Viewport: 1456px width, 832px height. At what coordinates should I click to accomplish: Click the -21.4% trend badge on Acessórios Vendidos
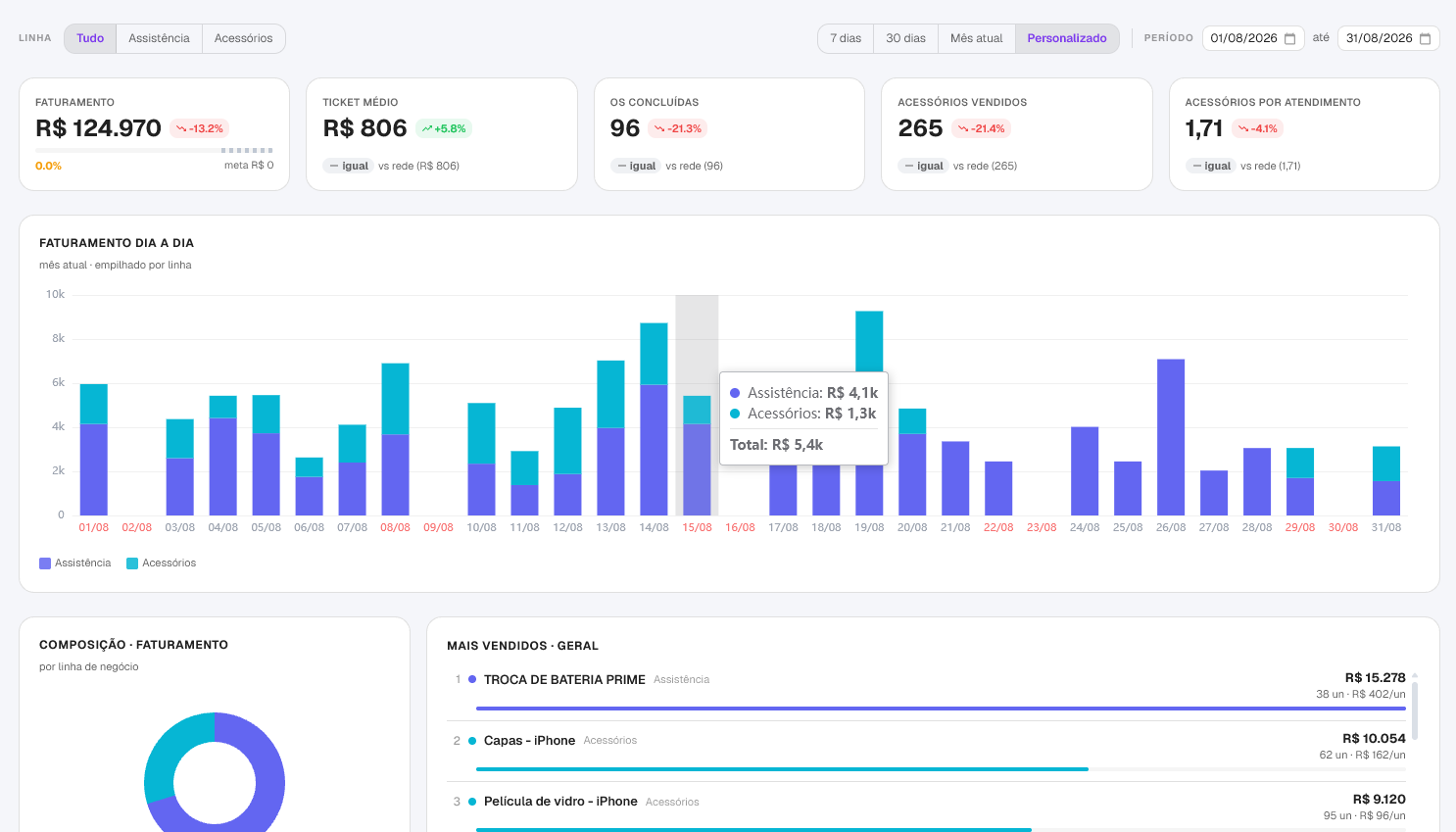click(981, 128)
